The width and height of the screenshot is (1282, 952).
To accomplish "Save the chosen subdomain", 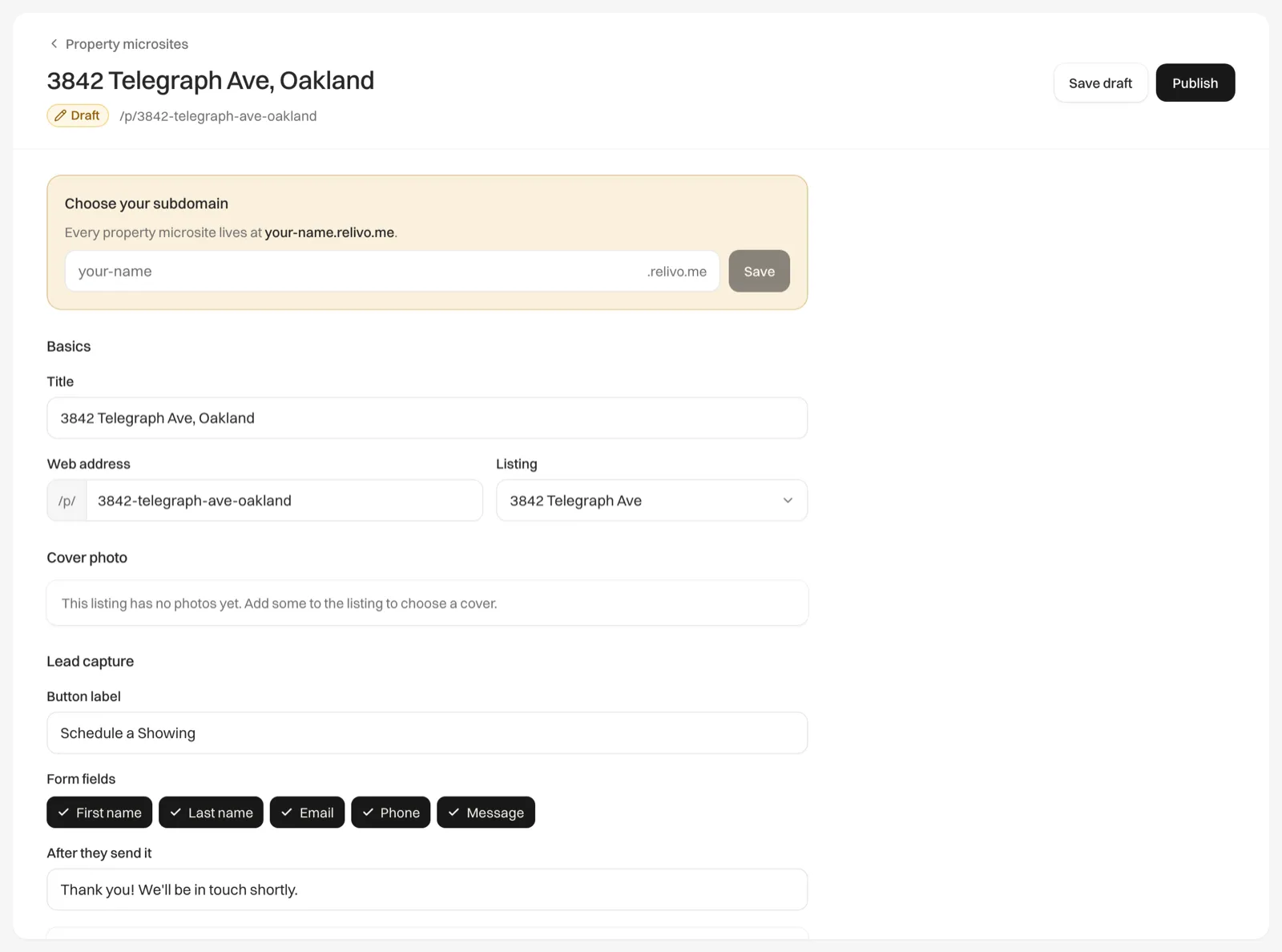I will click(x=759, y=271).
